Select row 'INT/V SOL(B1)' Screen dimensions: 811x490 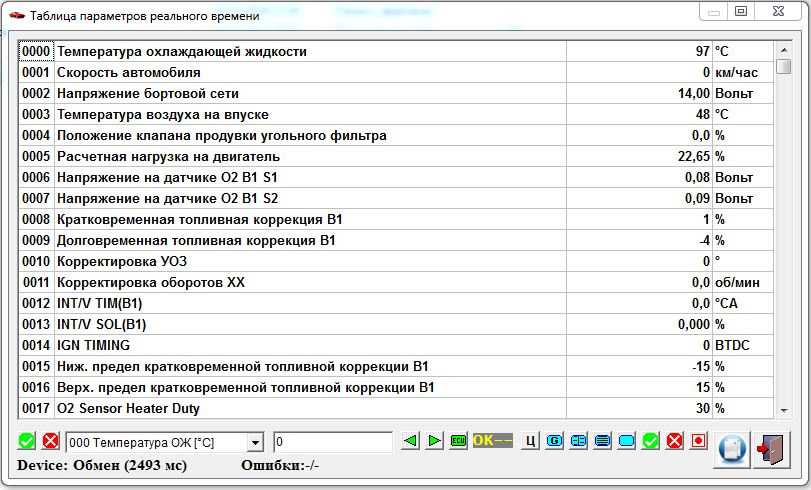396,324
